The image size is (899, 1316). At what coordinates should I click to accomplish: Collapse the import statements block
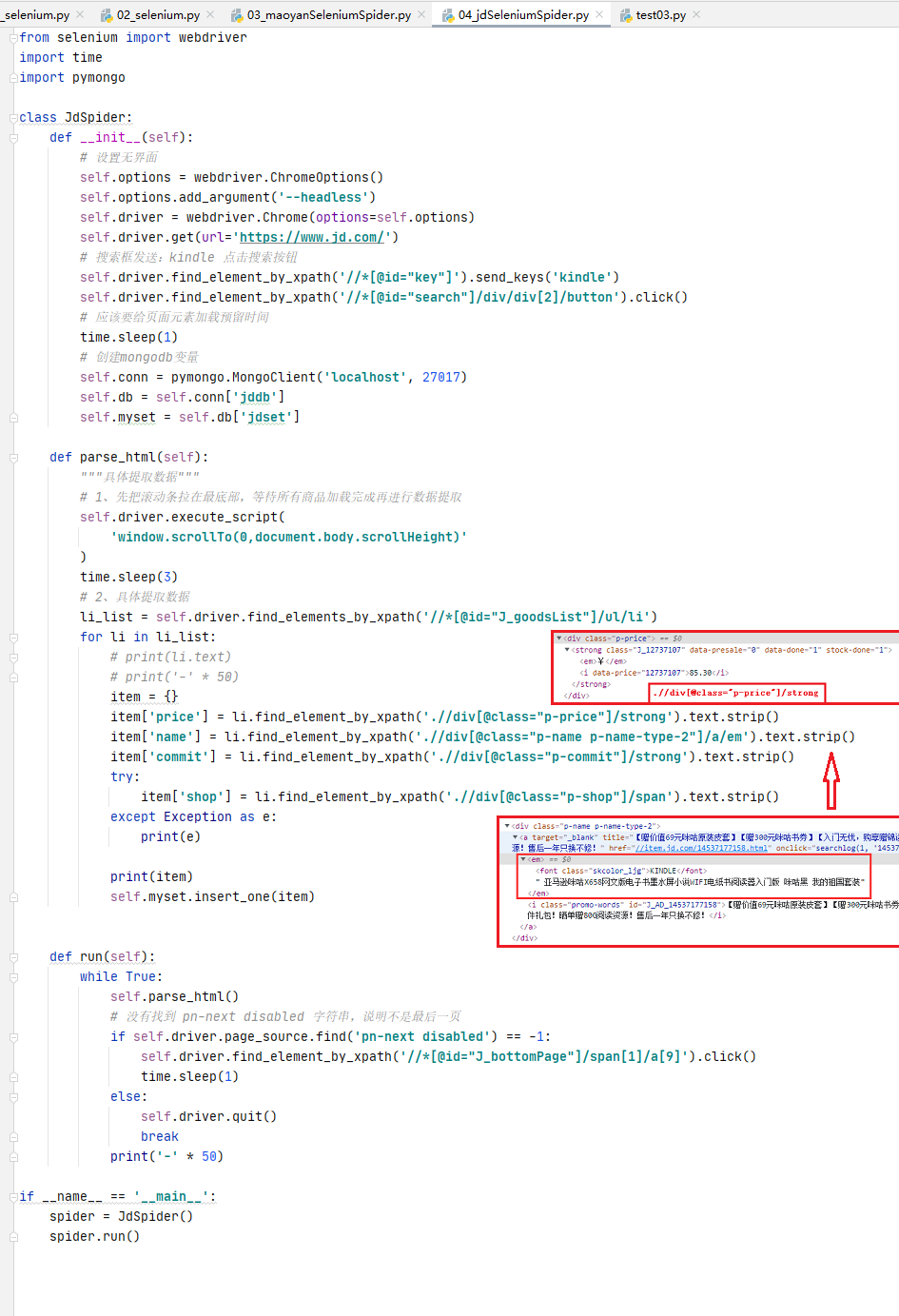tap(14, 37)
